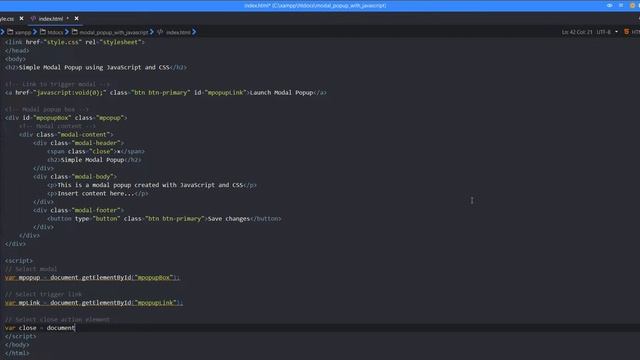Click the 'modal-content' class value
640x360 pixels.
point(84,135)
